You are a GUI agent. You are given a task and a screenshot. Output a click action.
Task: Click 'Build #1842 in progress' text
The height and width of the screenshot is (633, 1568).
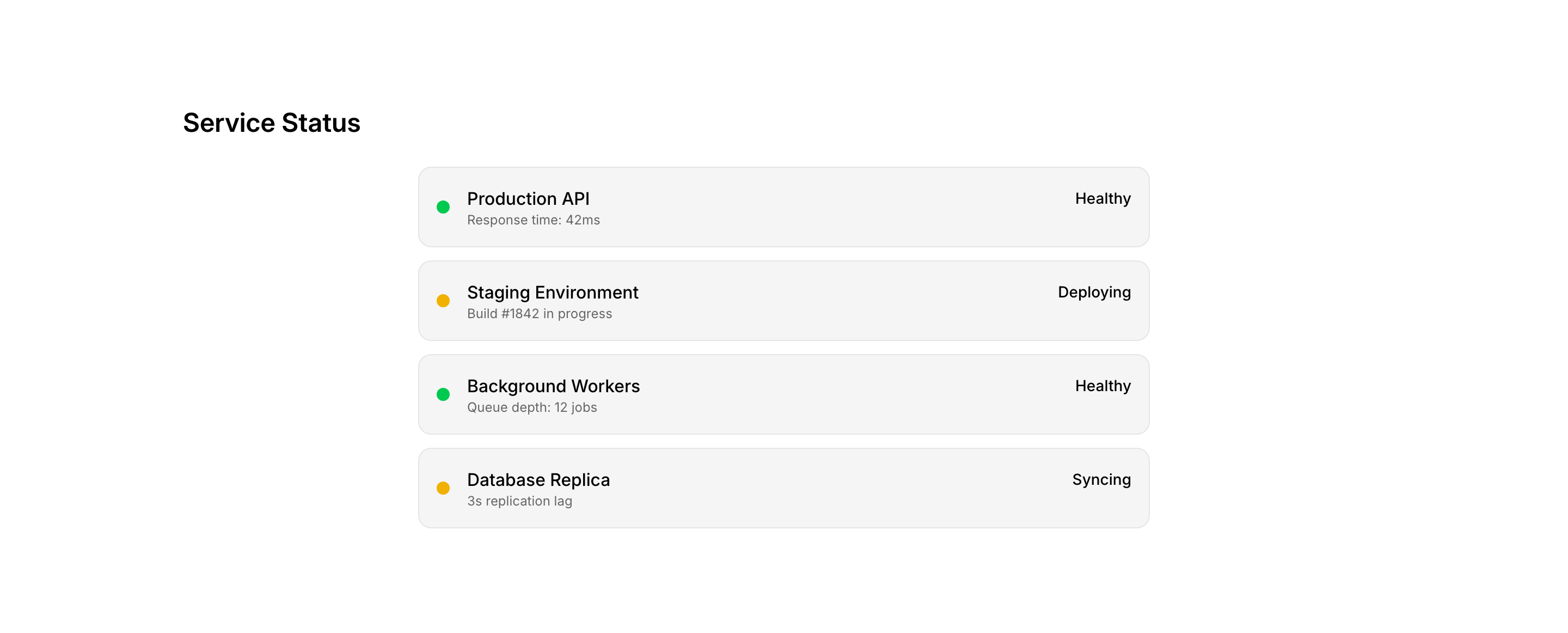tap(540, 314)
